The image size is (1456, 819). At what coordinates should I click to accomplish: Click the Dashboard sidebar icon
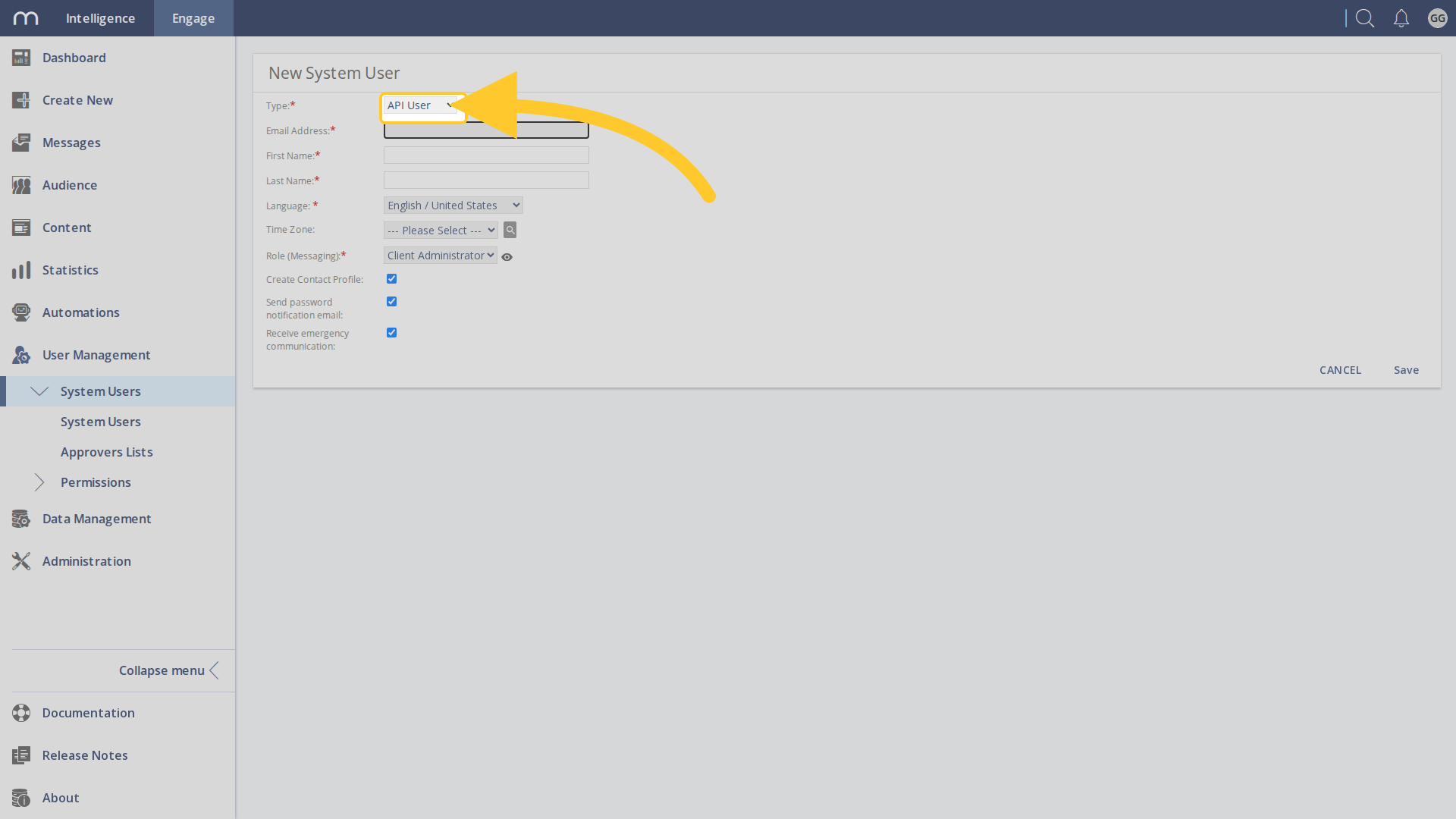[x=21, y=58]
